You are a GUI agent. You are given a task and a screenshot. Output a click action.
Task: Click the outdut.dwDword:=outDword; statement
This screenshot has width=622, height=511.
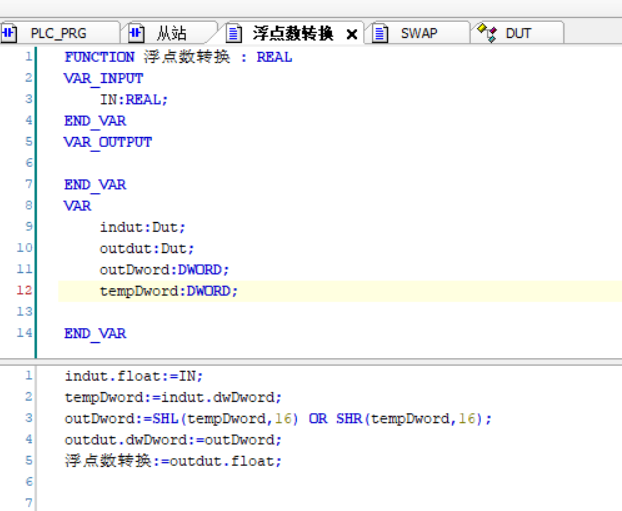[173, 440]
